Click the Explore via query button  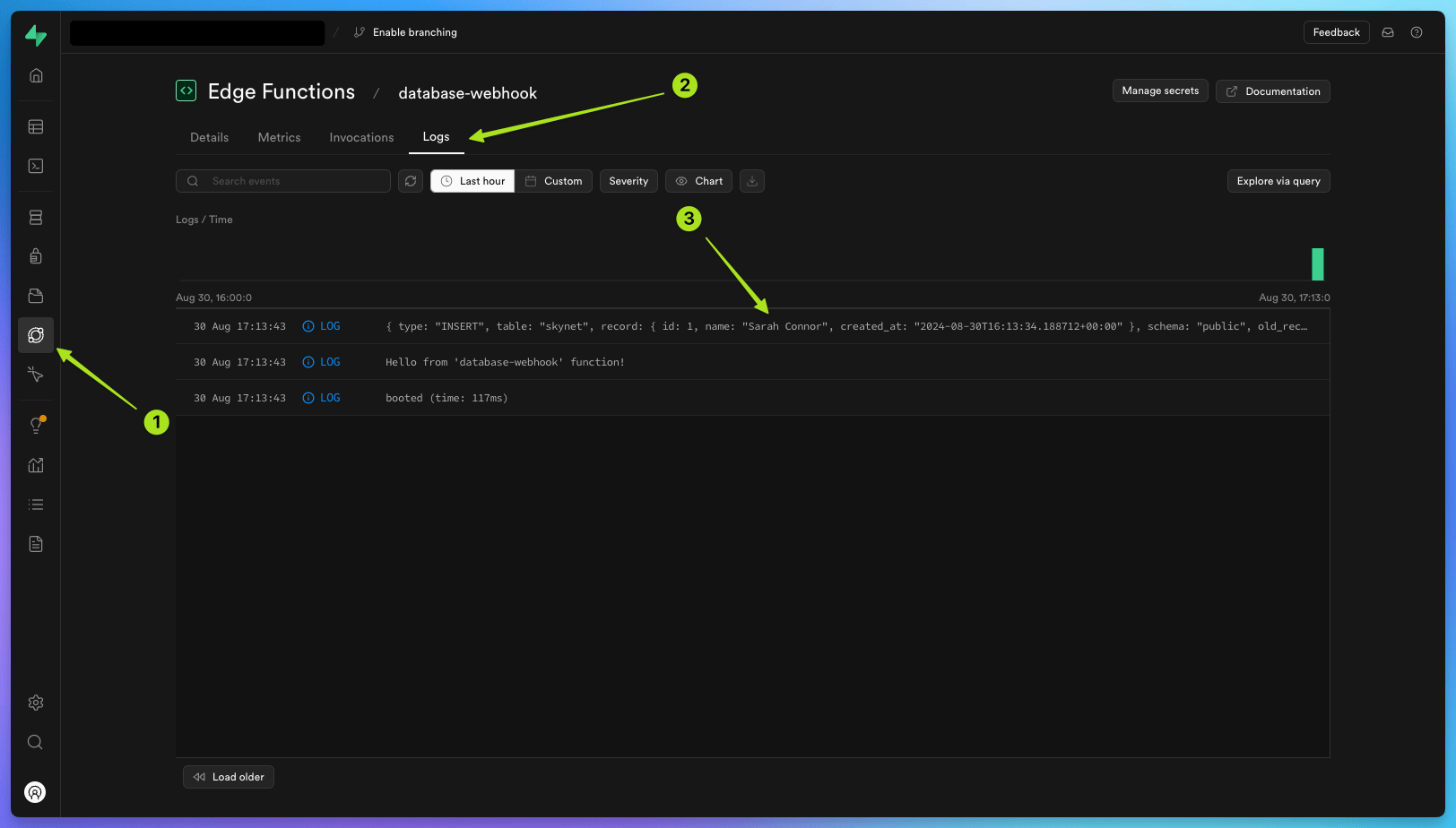click(1278, 180)
